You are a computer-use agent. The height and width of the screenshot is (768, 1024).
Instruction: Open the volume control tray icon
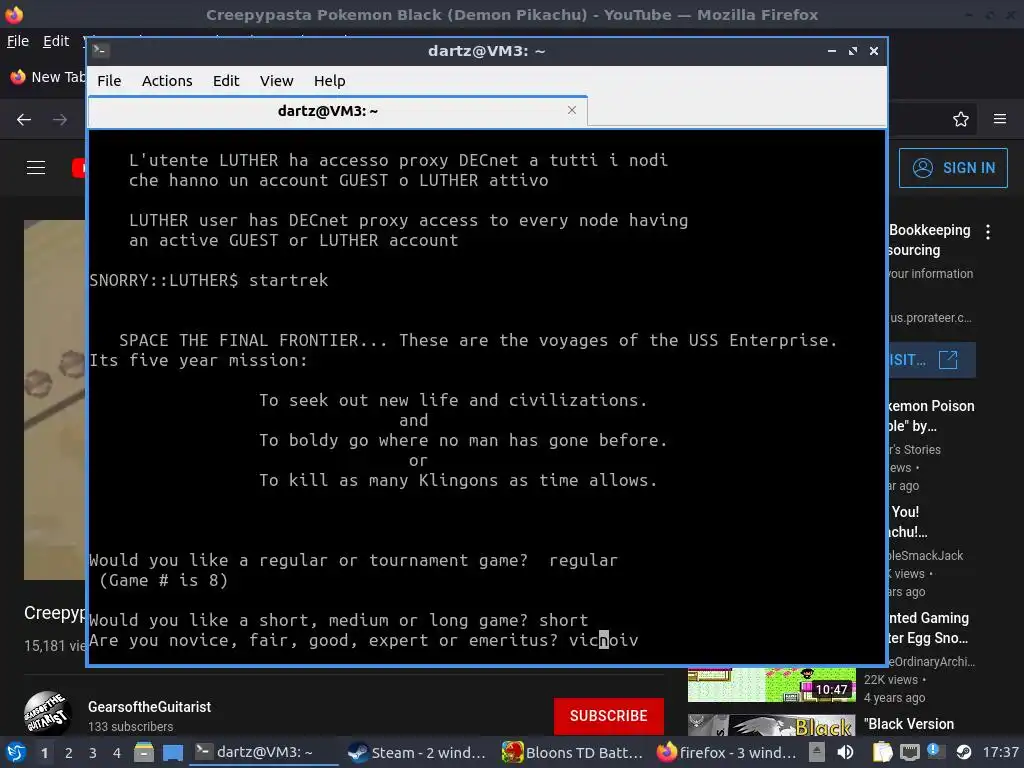[x=846, y=752]
